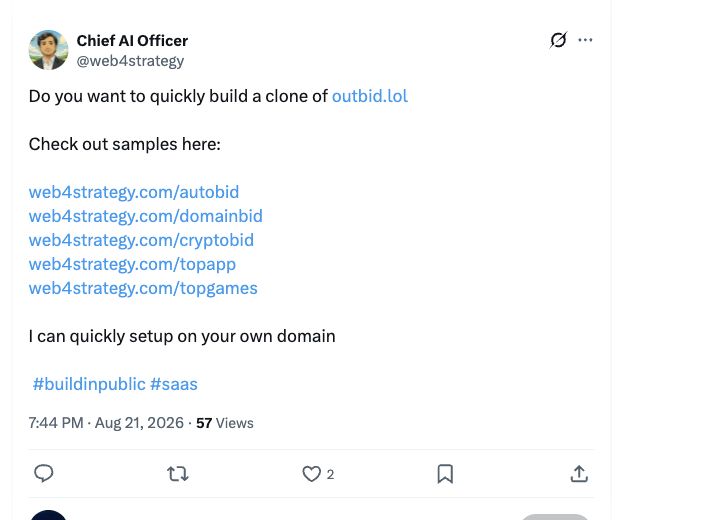Bookmark this post

click(445, 474)
